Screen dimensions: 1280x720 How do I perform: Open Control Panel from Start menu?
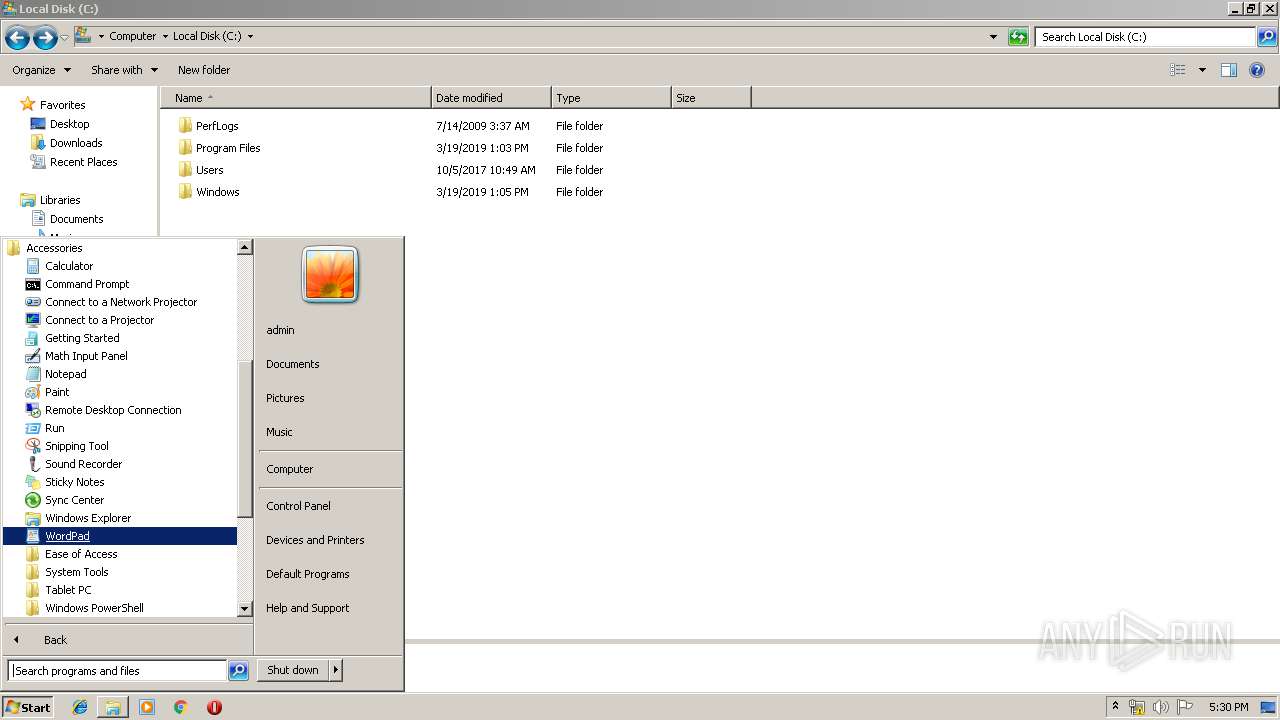[298, 506]
